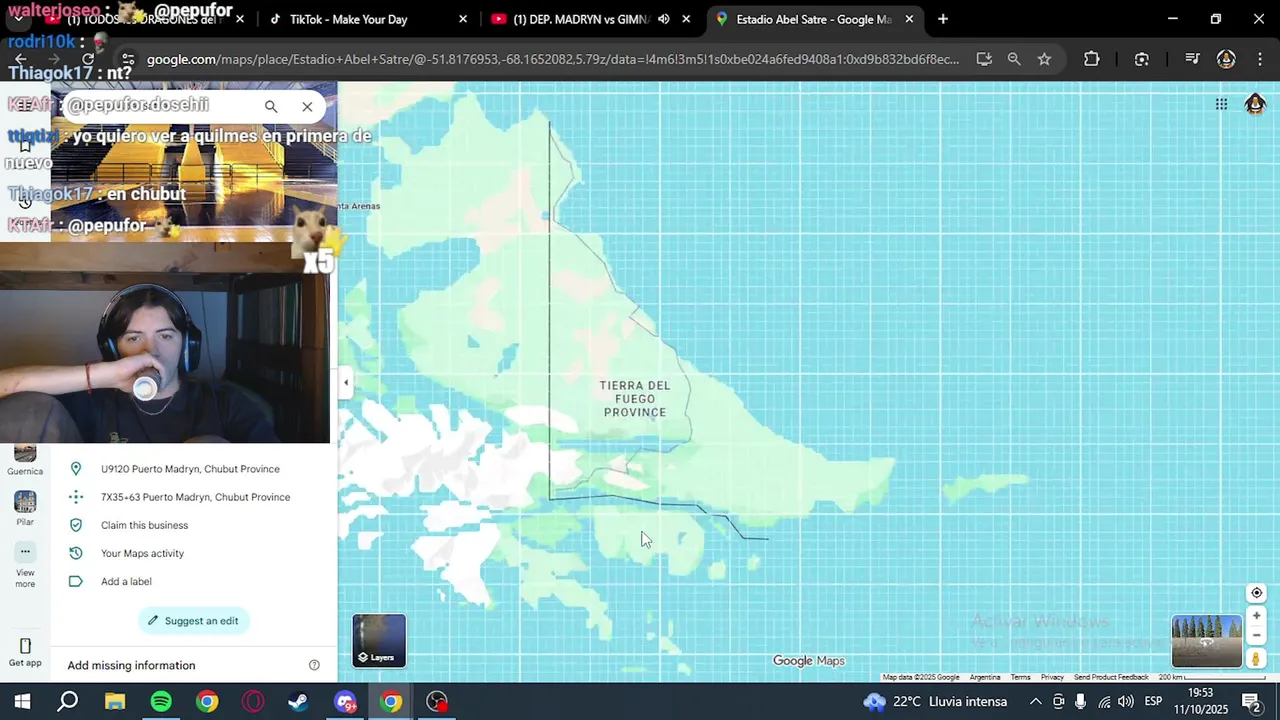Open the volume control in system tray
The width and height of the screenshot is (1280, 720).
[x=1126, y=702]
